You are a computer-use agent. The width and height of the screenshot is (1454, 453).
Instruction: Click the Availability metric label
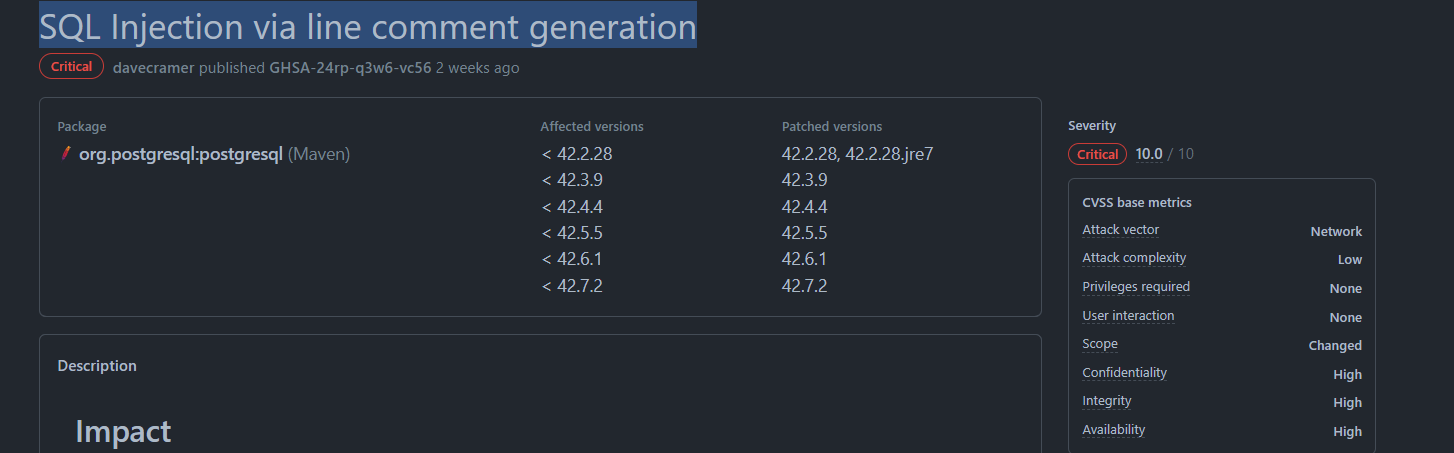1113,430
